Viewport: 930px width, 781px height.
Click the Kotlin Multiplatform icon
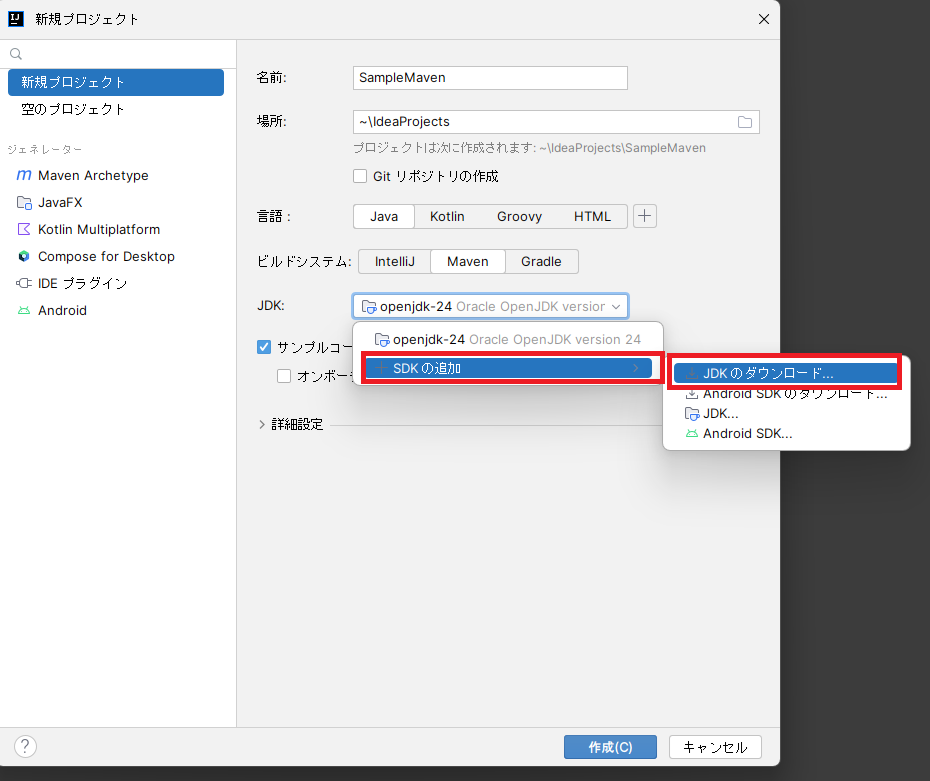pos(24,229)
